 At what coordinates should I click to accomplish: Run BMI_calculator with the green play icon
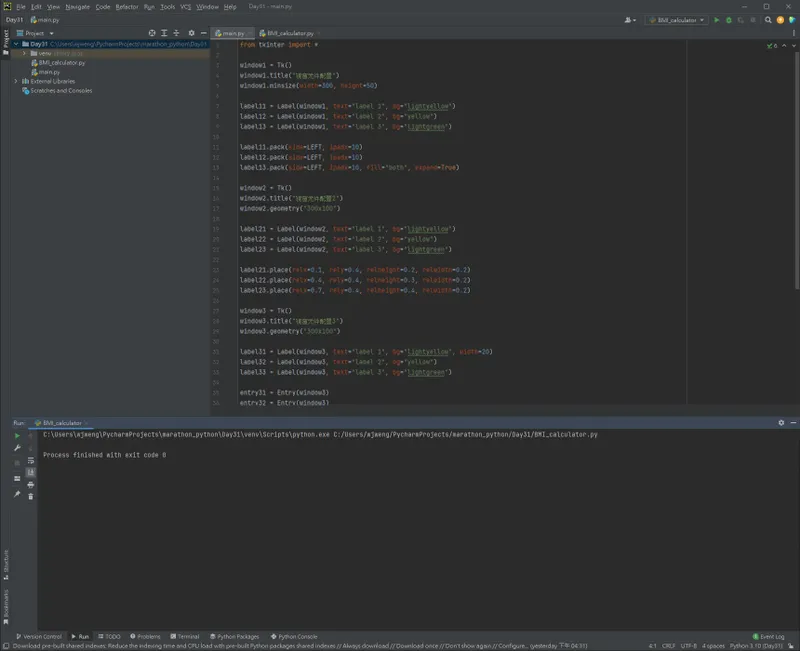716,20
